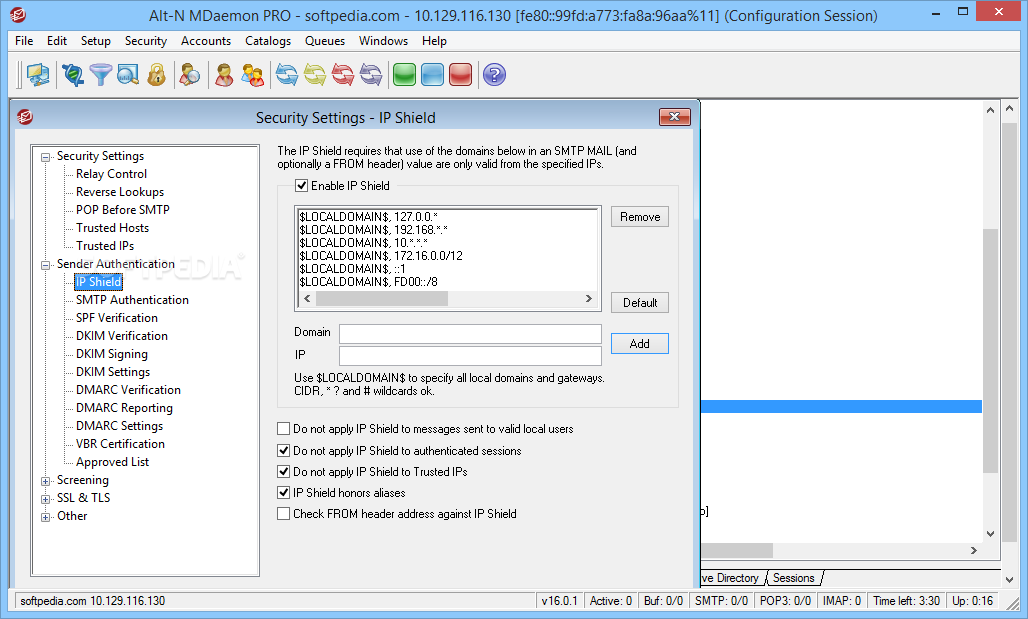
Task: Open Trusted Hosts in the tree
Action: [112, 228]
